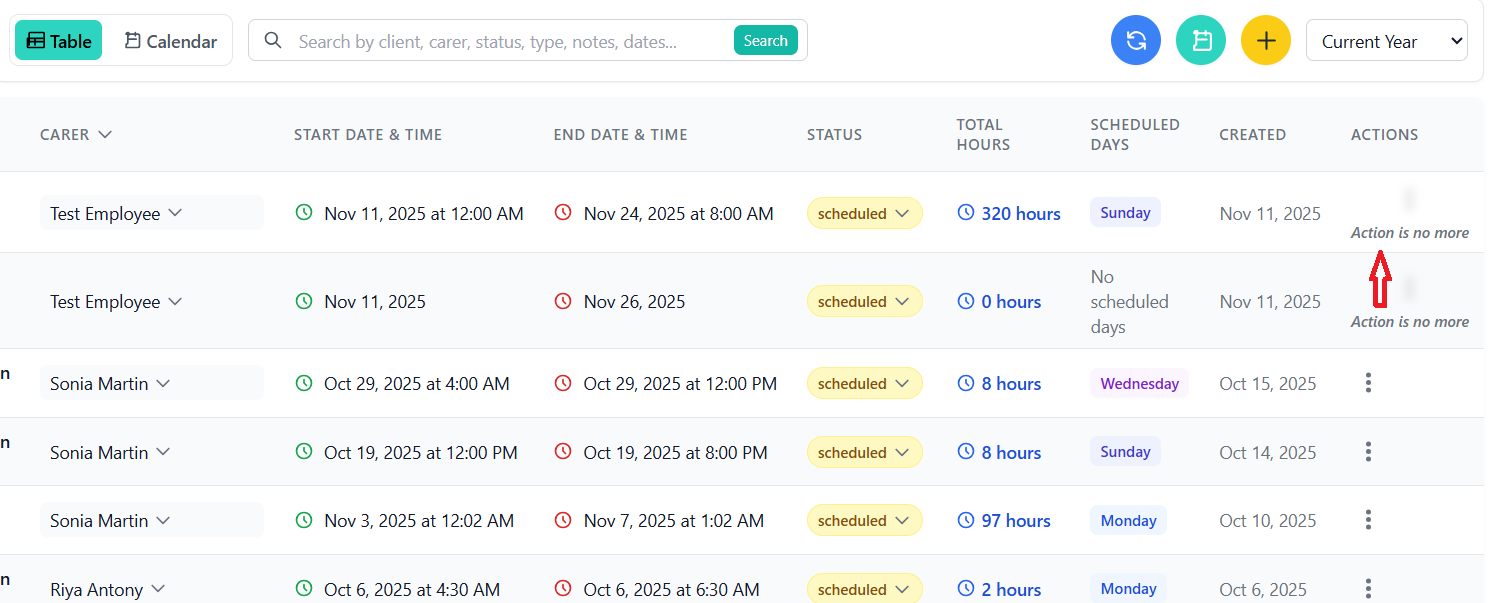Open carer dropdown for Riya Antony
The height and width of the screenshot is (603, 1507).
[x=157, y=589]
